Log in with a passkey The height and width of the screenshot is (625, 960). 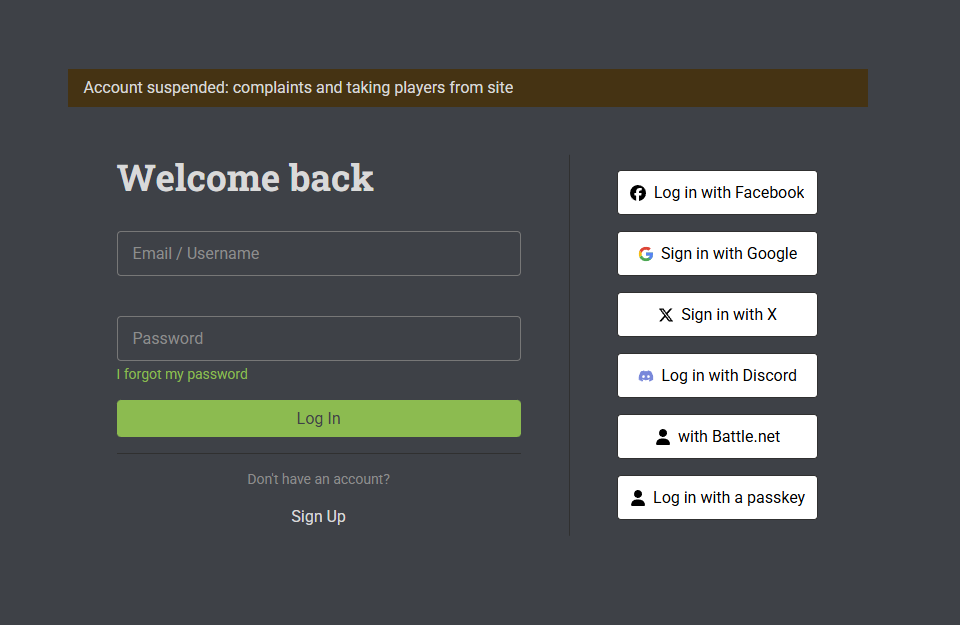pos(717,498)
